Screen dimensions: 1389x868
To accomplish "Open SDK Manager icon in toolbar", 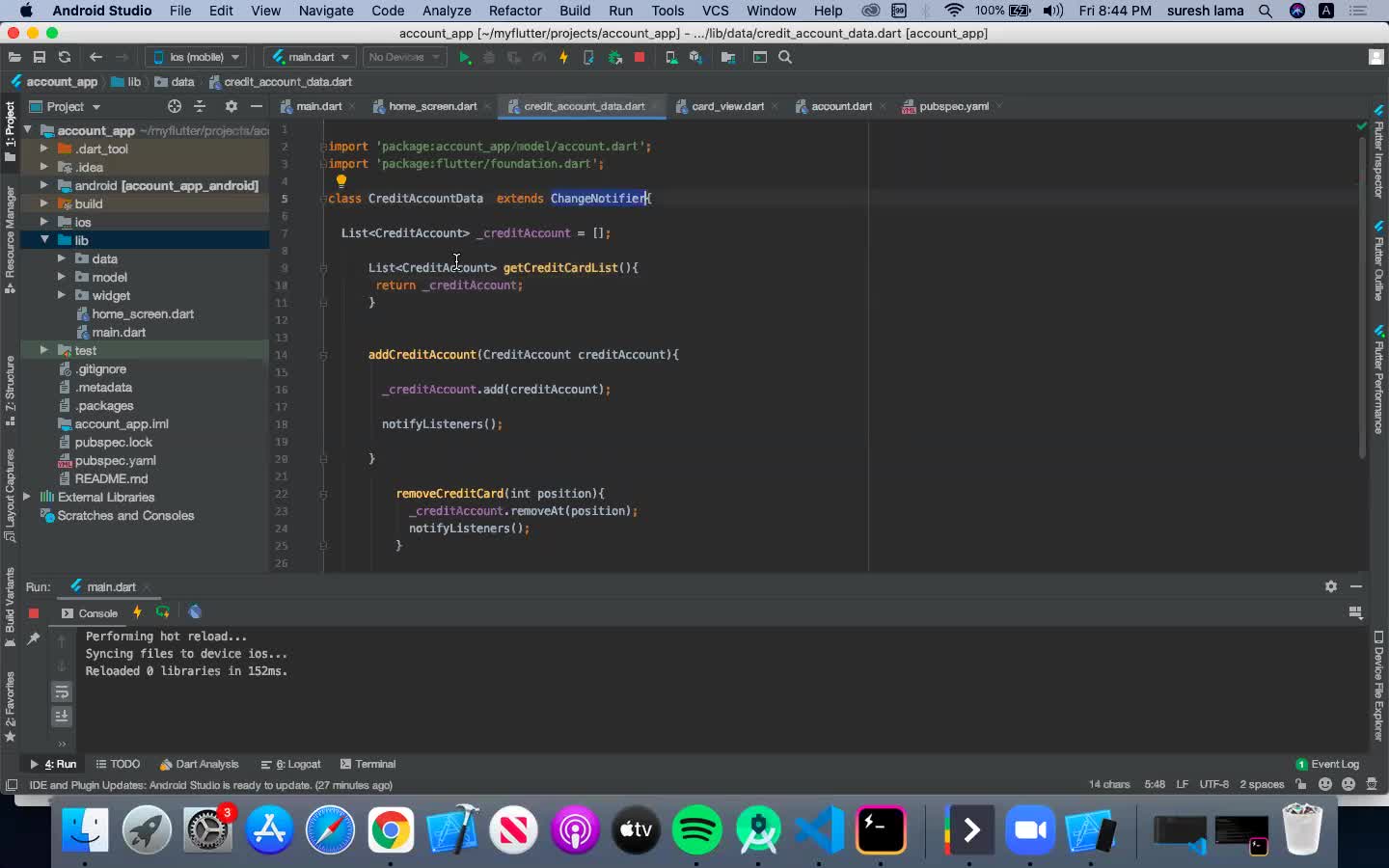I will click(695, 57).
